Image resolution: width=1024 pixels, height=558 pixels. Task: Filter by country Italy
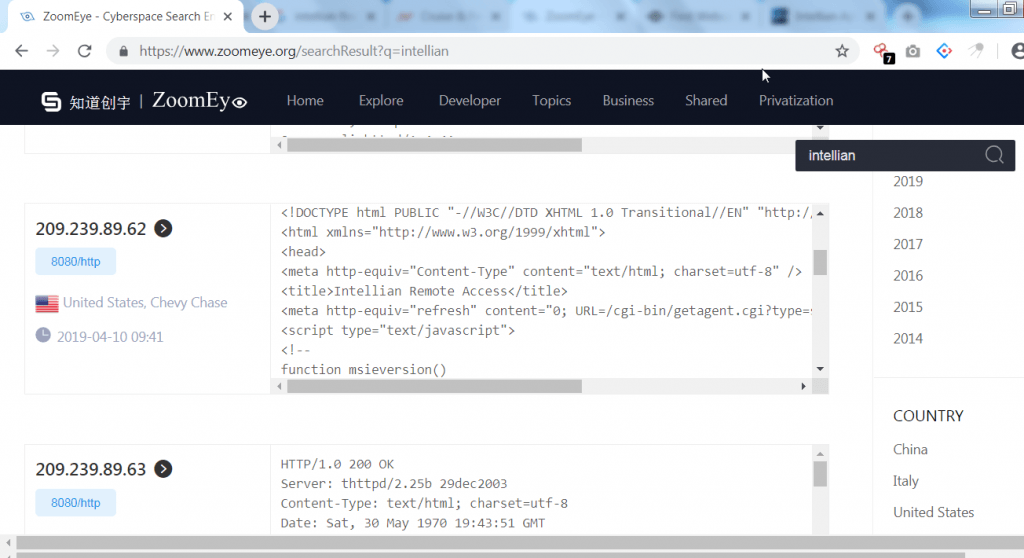click(x=906, y=480)
